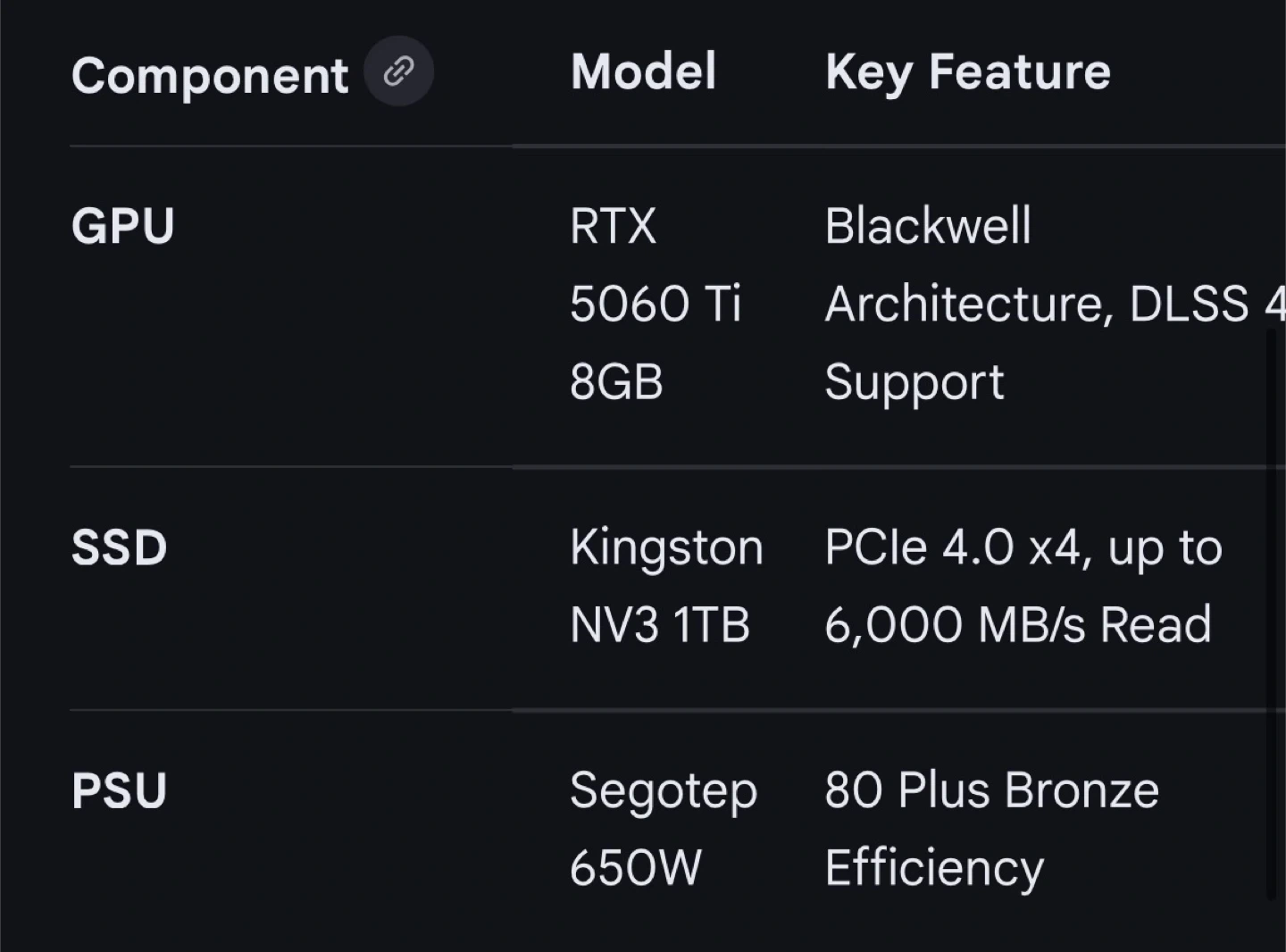
Task: Select the 8GB text in GPU row
Action: click(616, 382)
